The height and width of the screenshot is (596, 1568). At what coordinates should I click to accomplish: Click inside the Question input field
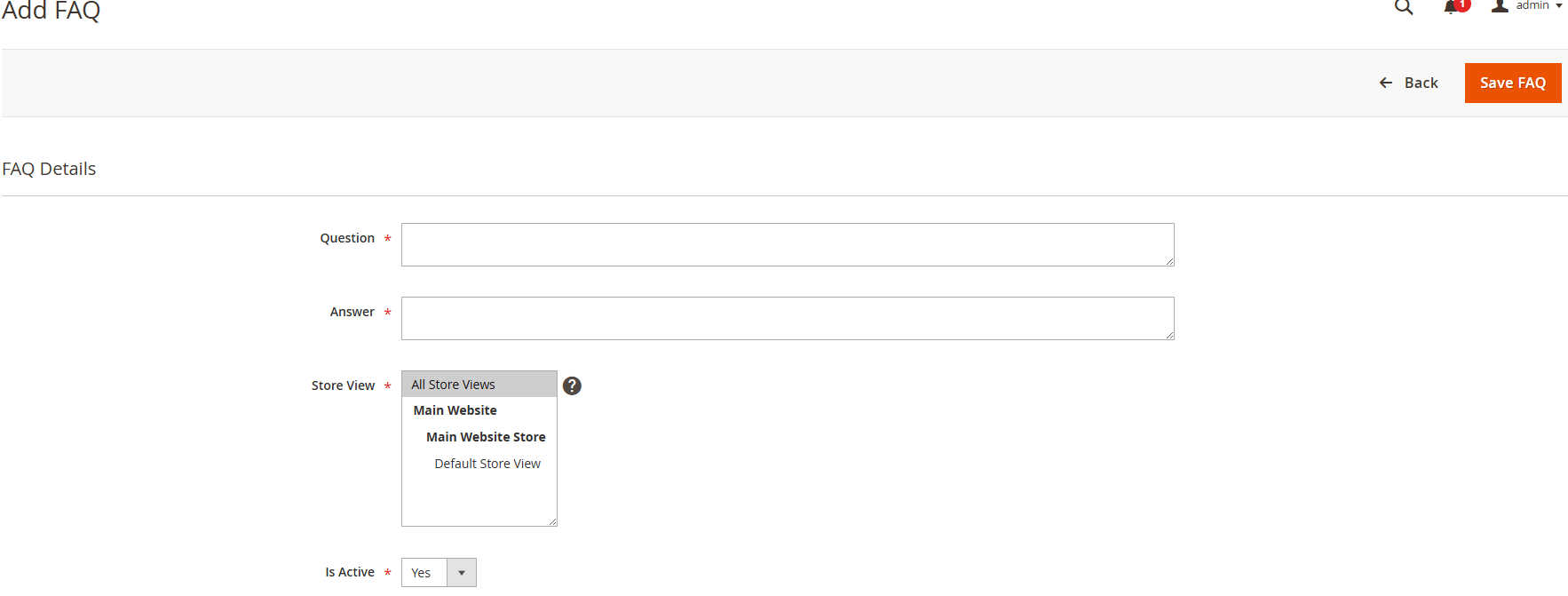coord(787,244)
